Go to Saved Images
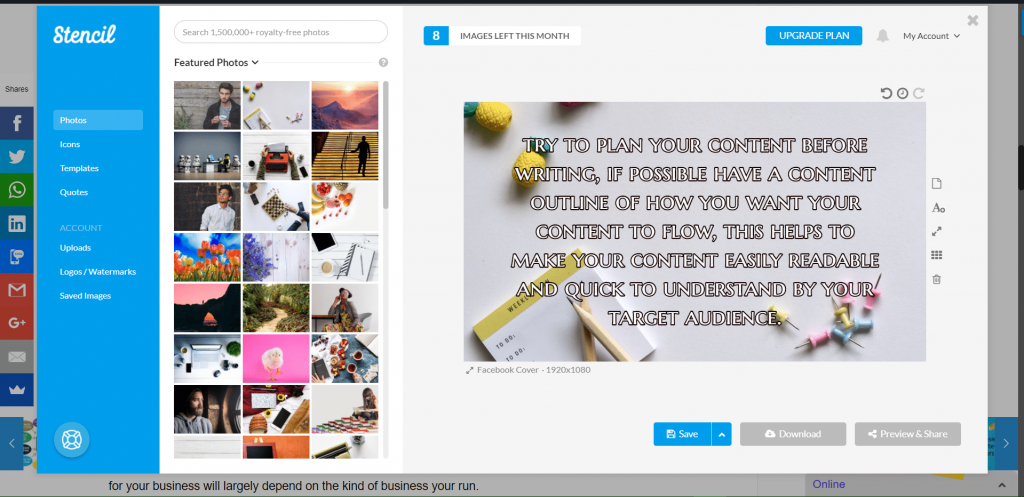The width and height of the screenshot is (1024, 497). pos(85,296)
